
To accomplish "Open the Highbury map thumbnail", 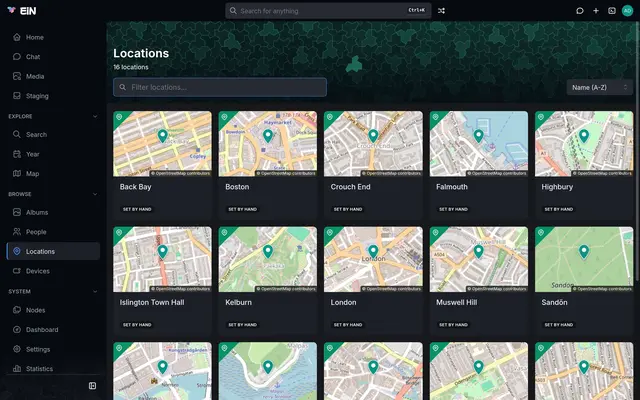I will 584,144.
